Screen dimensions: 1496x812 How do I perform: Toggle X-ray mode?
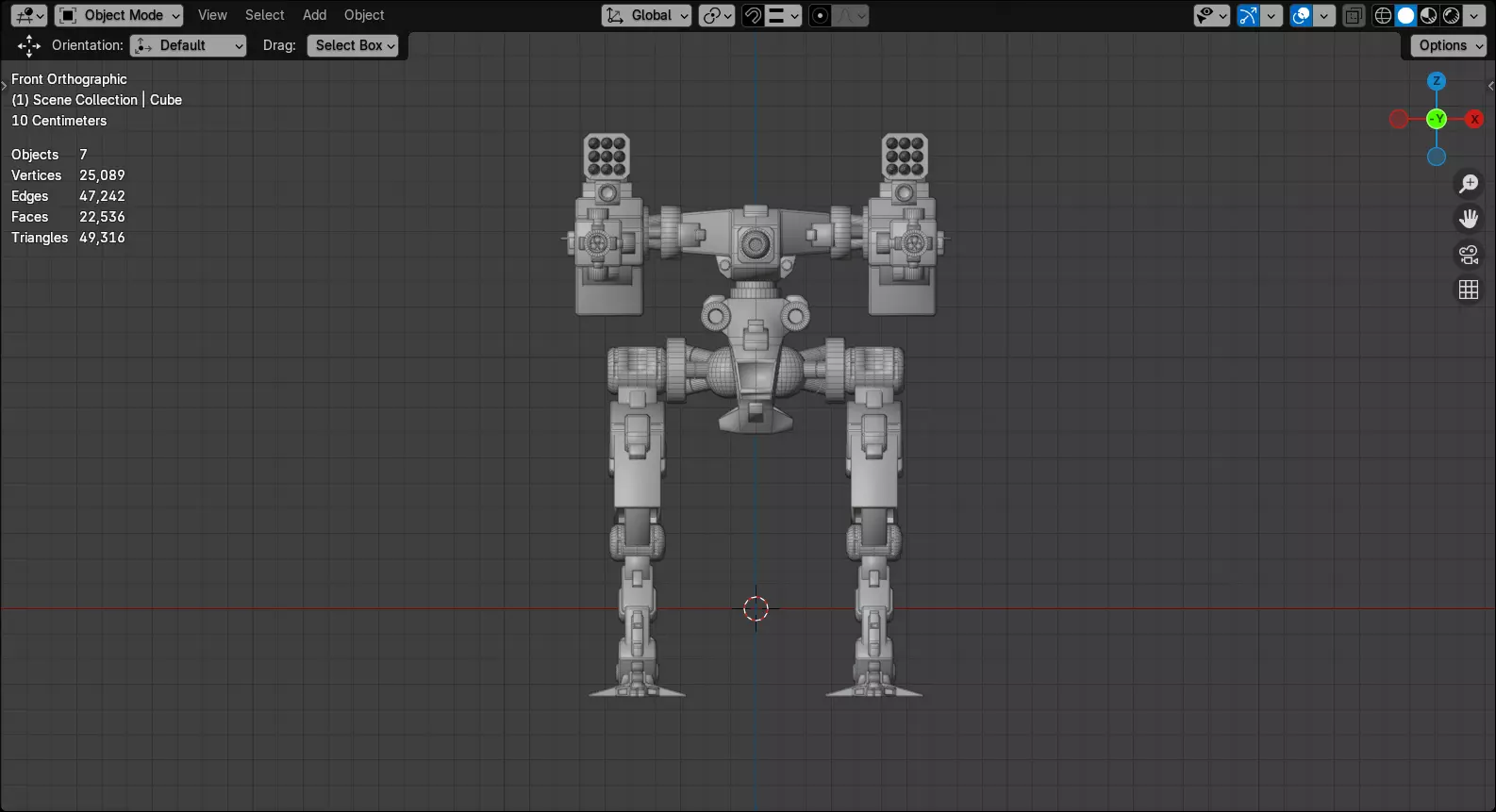click(1354, 15)
